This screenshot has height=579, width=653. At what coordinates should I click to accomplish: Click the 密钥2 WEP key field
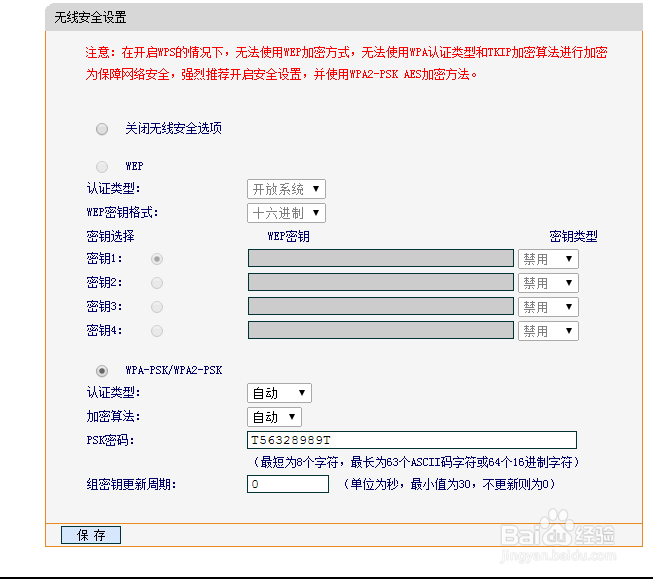pos(381,282)
